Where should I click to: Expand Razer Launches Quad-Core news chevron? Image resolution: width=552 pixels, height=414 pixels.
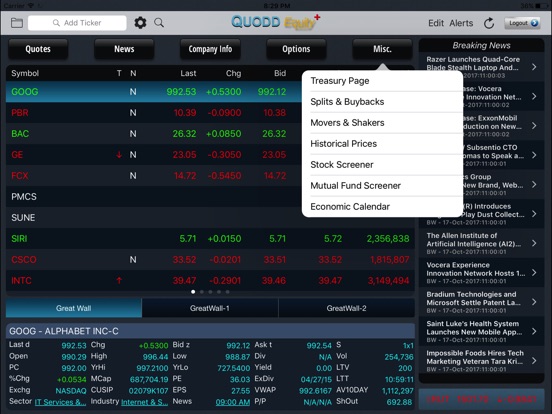(x=534, y=67)
